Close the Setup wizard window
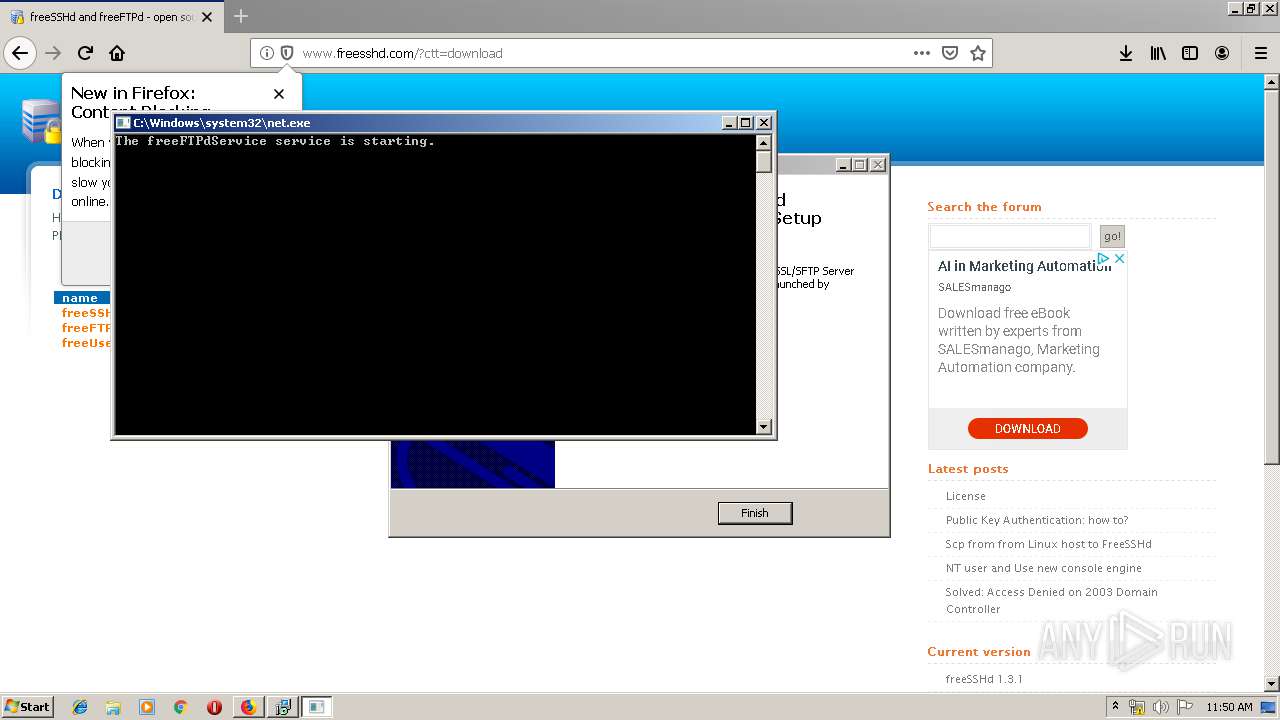 878,164
